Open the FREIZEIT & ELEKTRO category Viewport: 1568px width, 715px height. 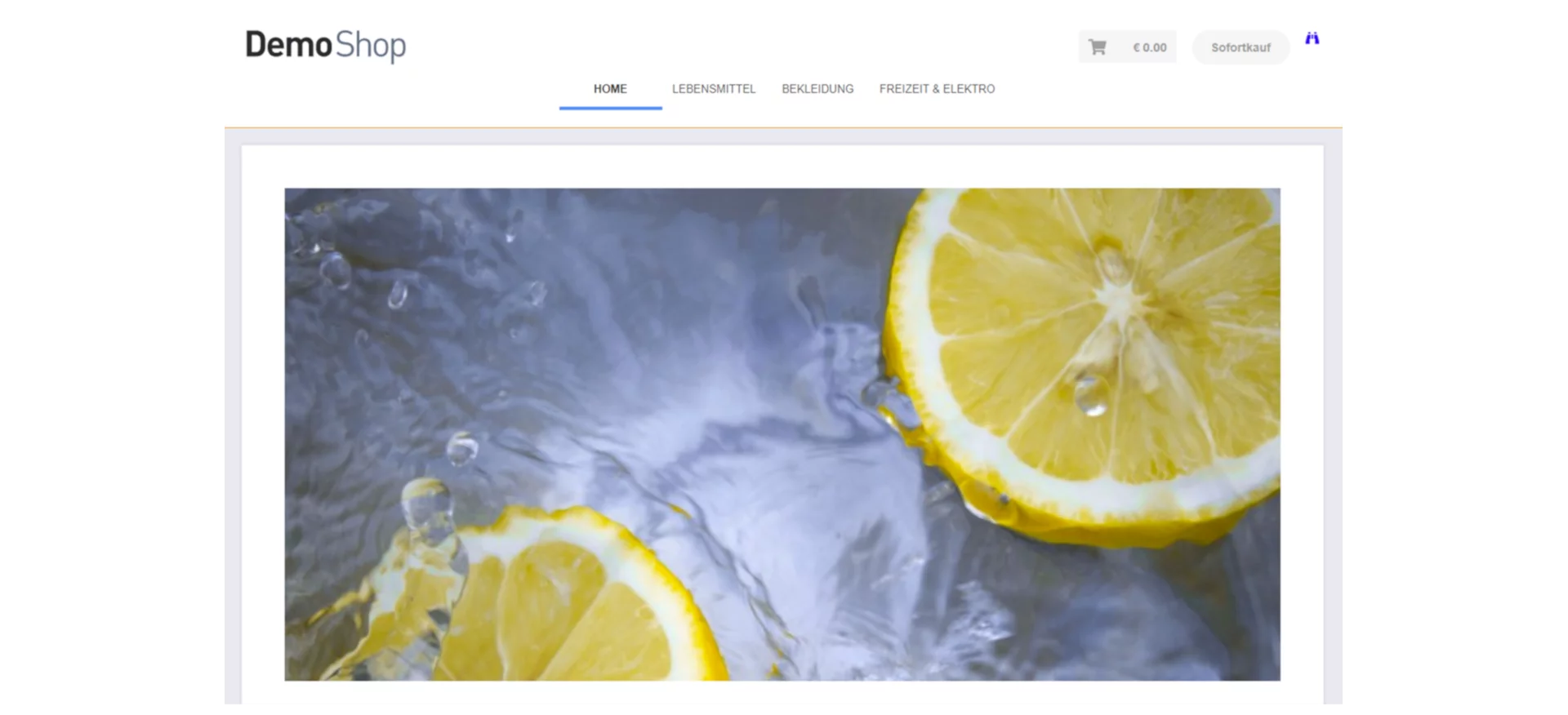937,89
